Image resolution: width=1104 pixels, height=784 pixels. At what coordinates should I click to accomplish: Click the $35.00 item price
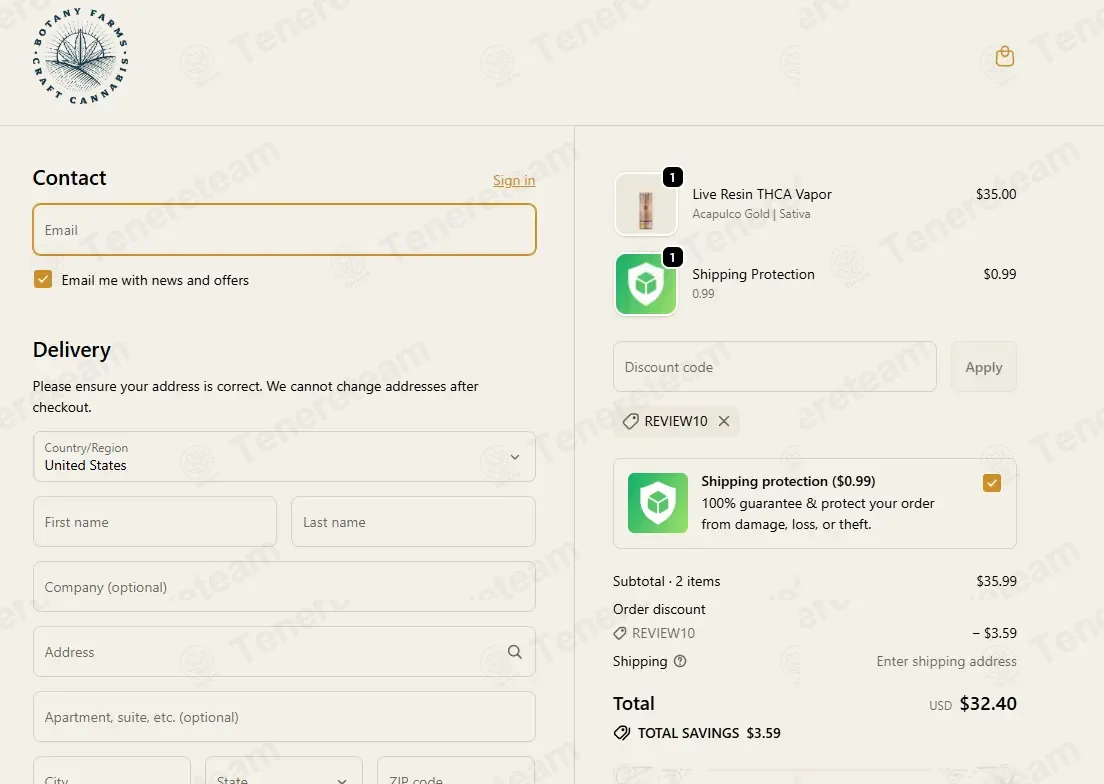click(x=996, y=194)
